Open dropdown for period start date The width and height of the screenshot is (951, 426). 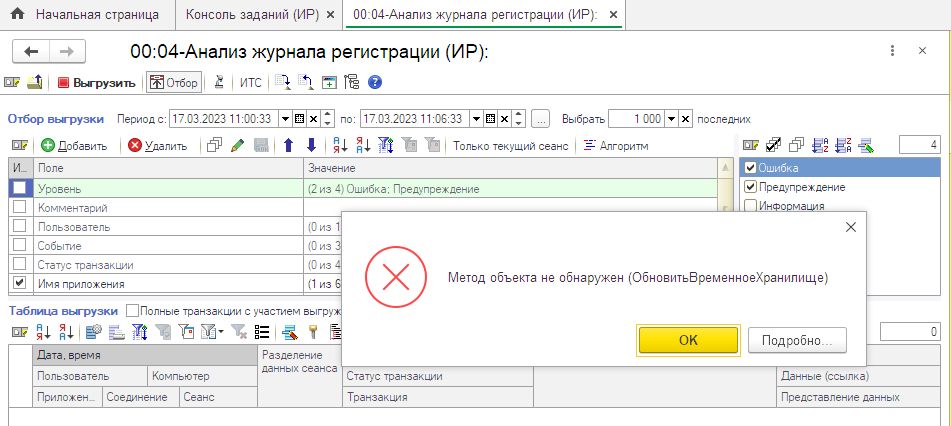(x=285, y=118)
